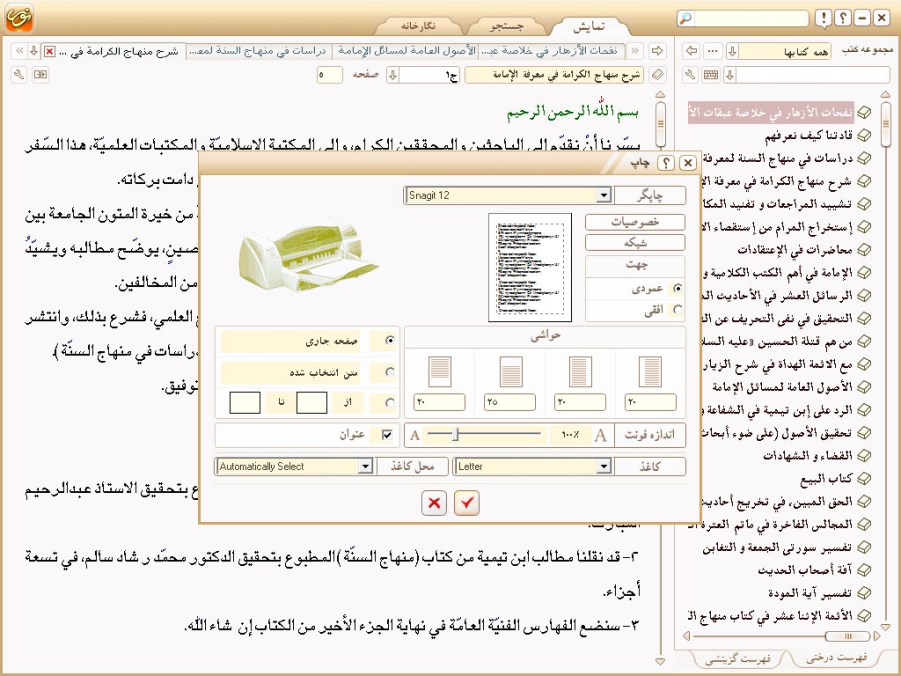Click the چاپگر (printer) button
Viewport: 901px width, 676px height.
[649, 195]
